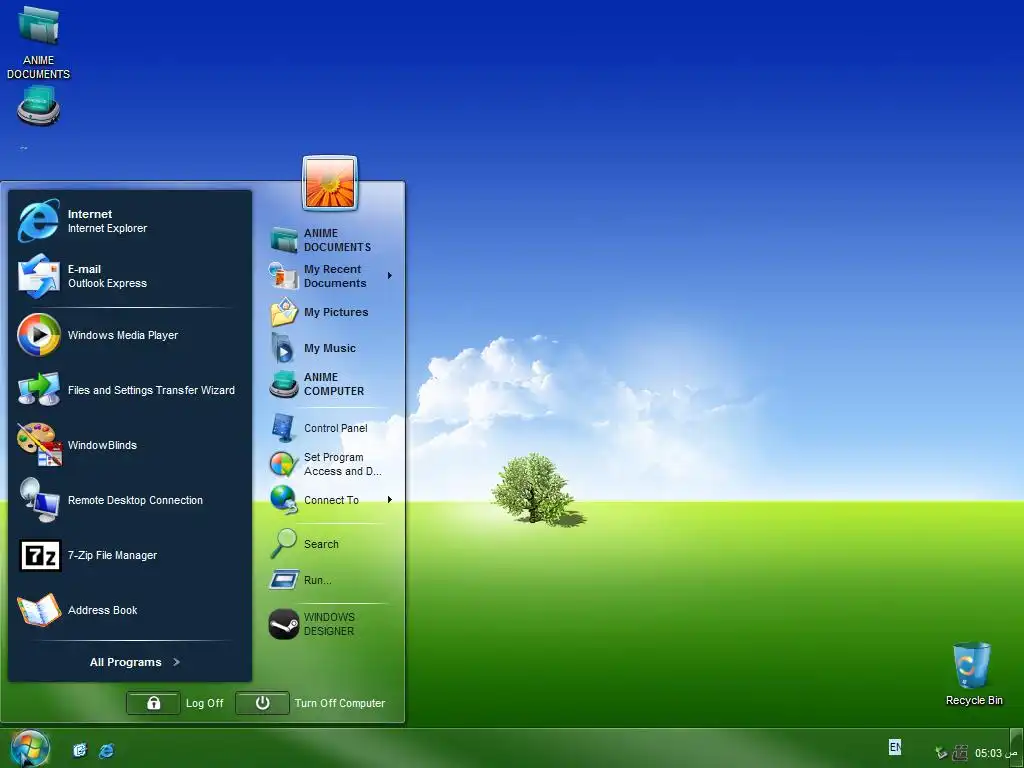Open the EN language bar indicator
The height and width of the screenshot is (768, 1024).
pyautogui.click(x=895, y=746)
